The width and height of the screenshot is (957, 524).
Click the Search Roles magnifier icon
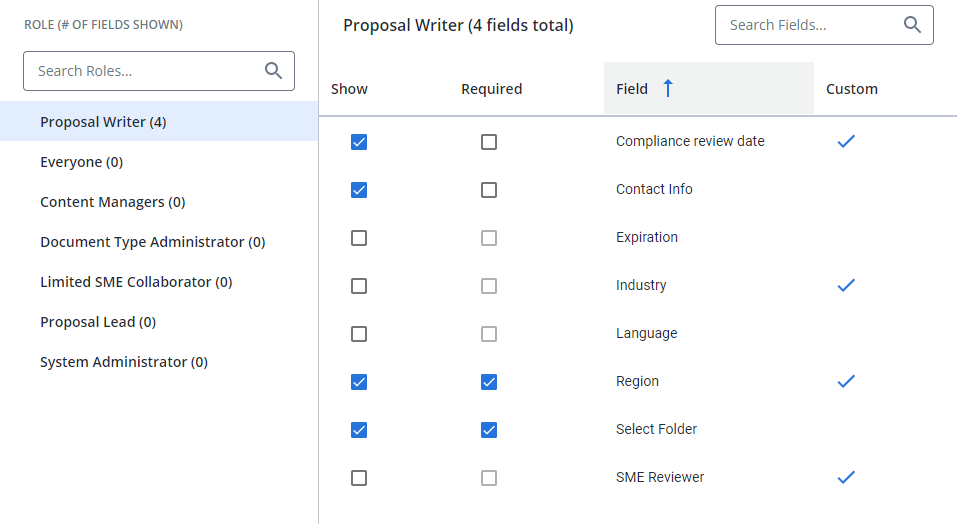(273, 71)
